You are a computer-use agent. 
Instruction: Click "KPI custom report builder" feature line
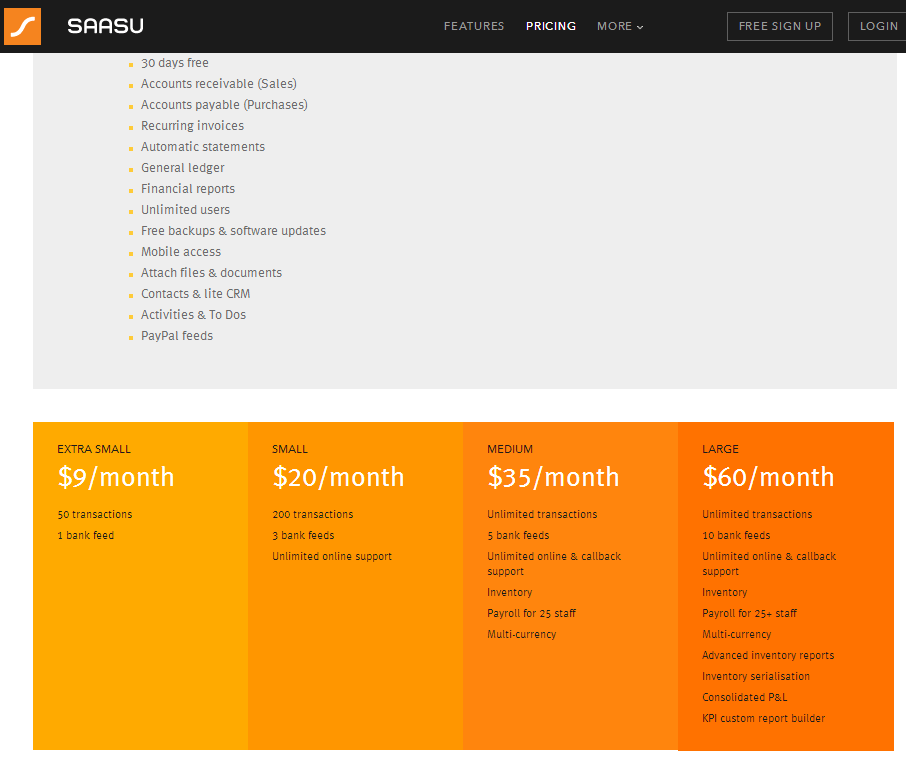(763, 718)
